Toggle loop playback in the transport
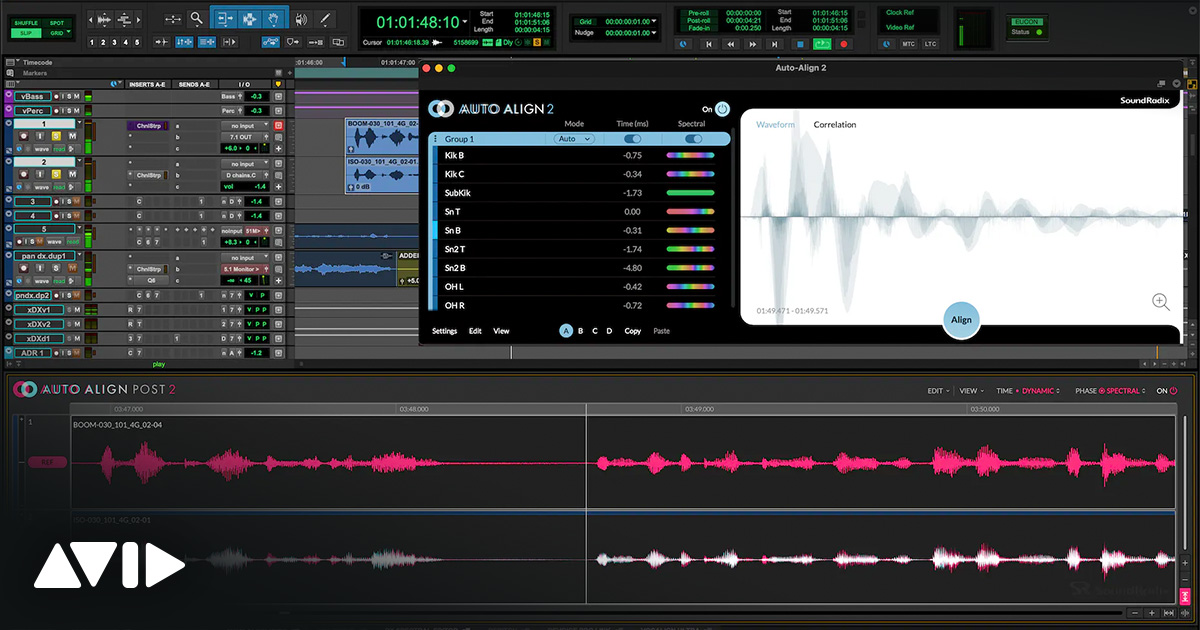Screen dimensions: 1200x630 (822, 44)
